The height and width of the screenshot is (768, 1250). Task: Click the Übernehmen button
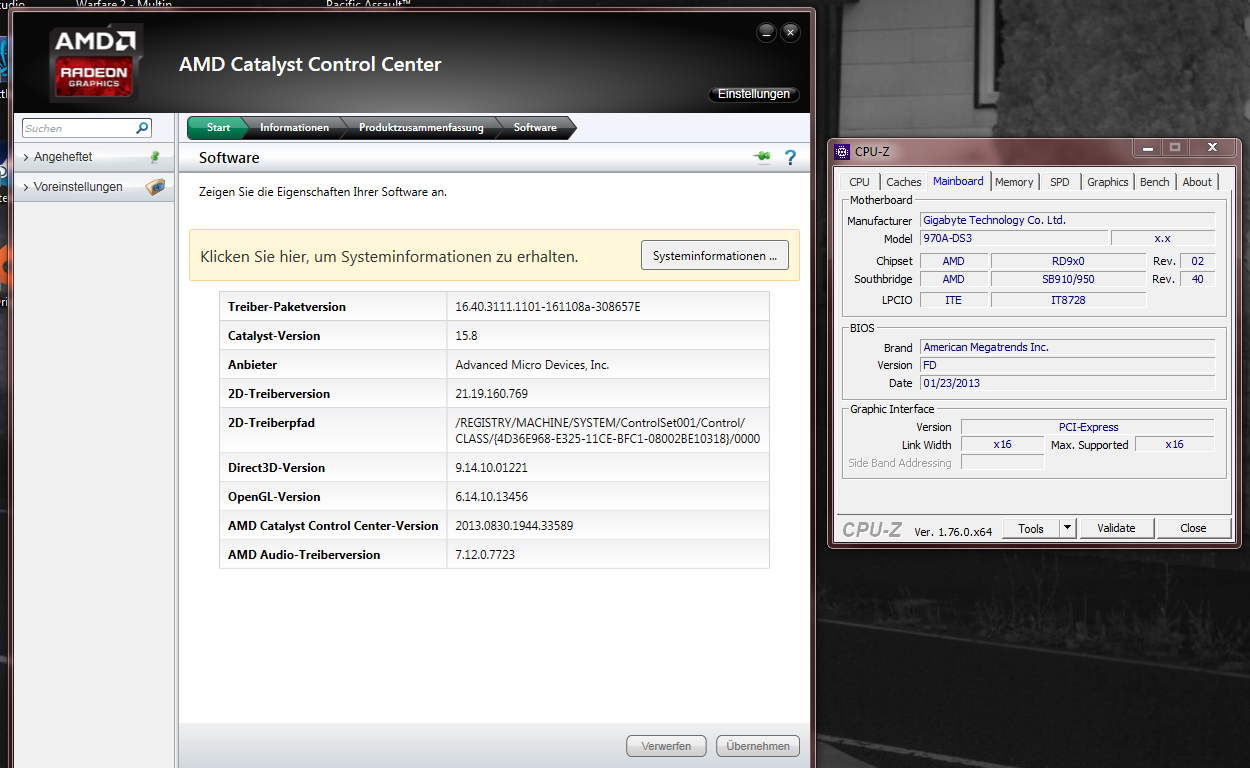759,746
